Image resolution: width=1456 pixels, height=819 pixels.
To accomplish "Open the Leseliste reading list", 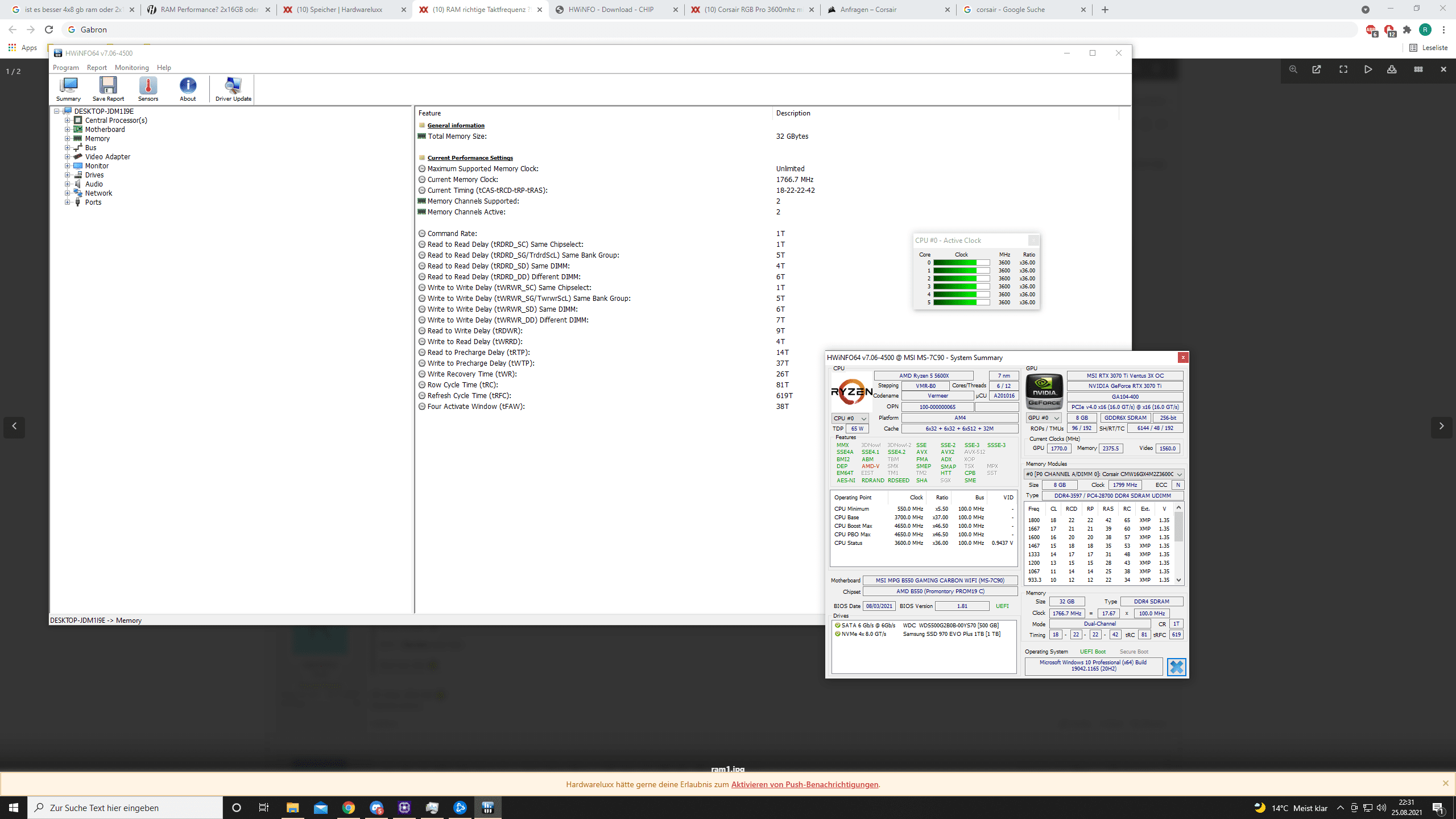I will pos(1429,48).
